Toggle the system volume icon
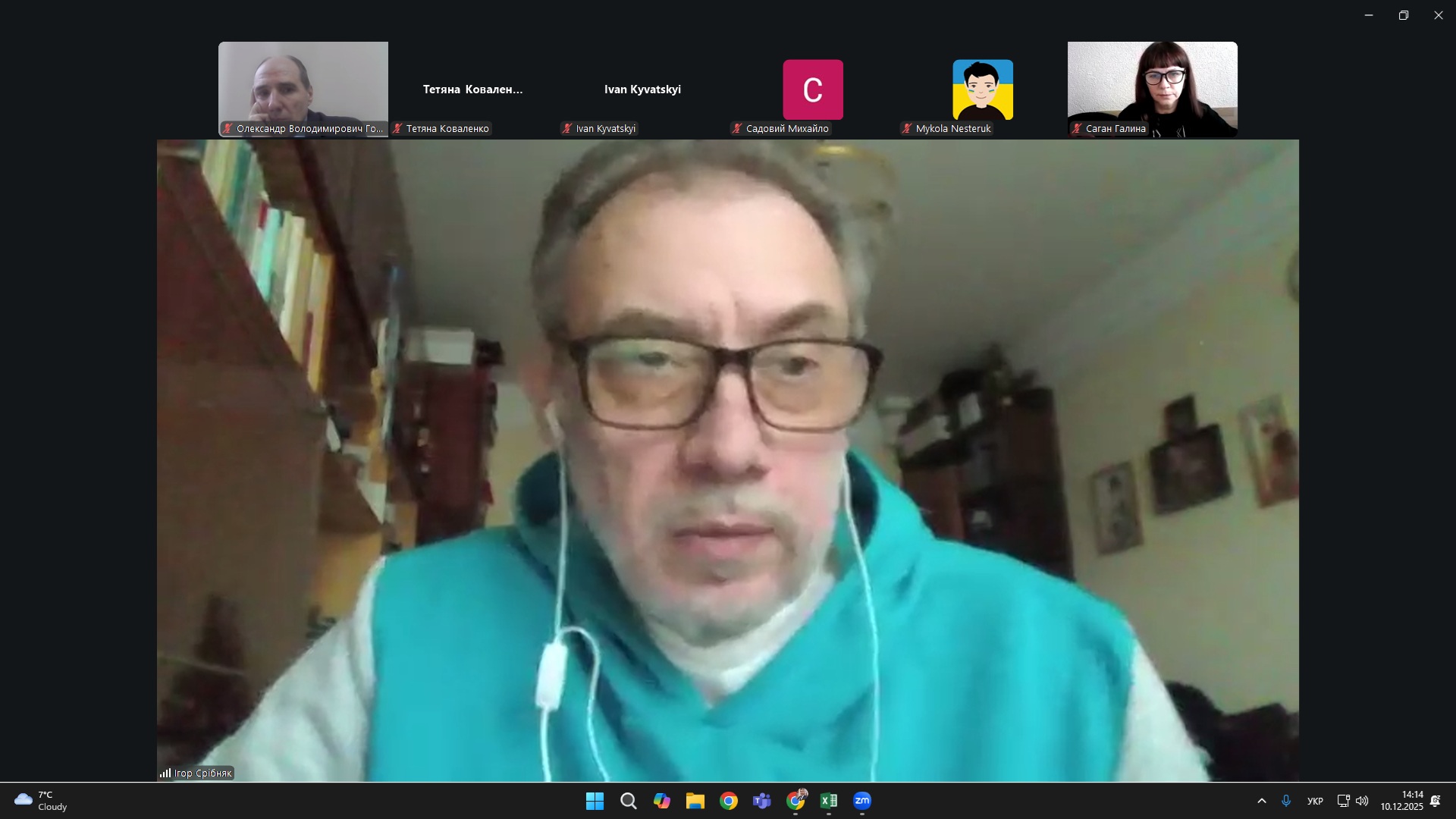The height and width of the screenshot is (819, 1456). 1362,801
